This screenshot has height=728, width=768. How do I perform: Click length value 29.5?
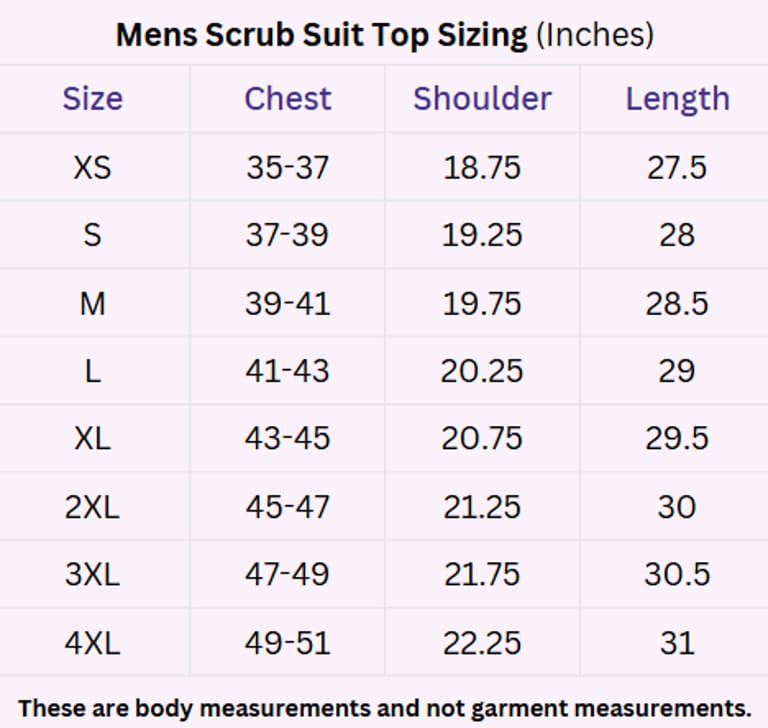(x=677, y=439)
